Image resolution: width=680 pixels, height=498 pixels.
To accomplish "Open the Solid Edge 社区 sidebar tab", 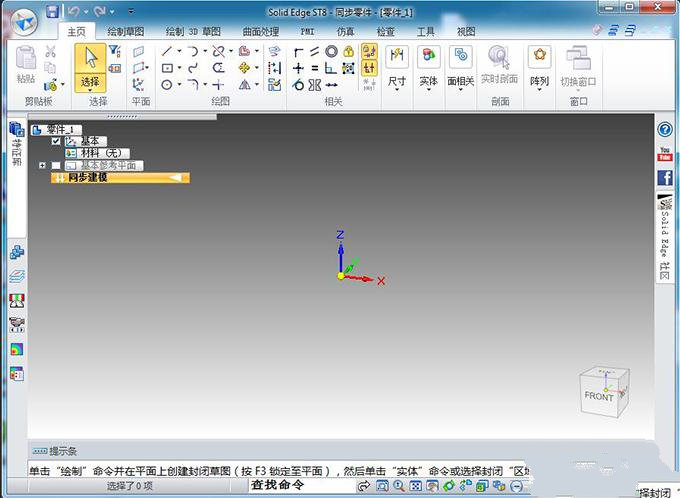I will (665, 237).
